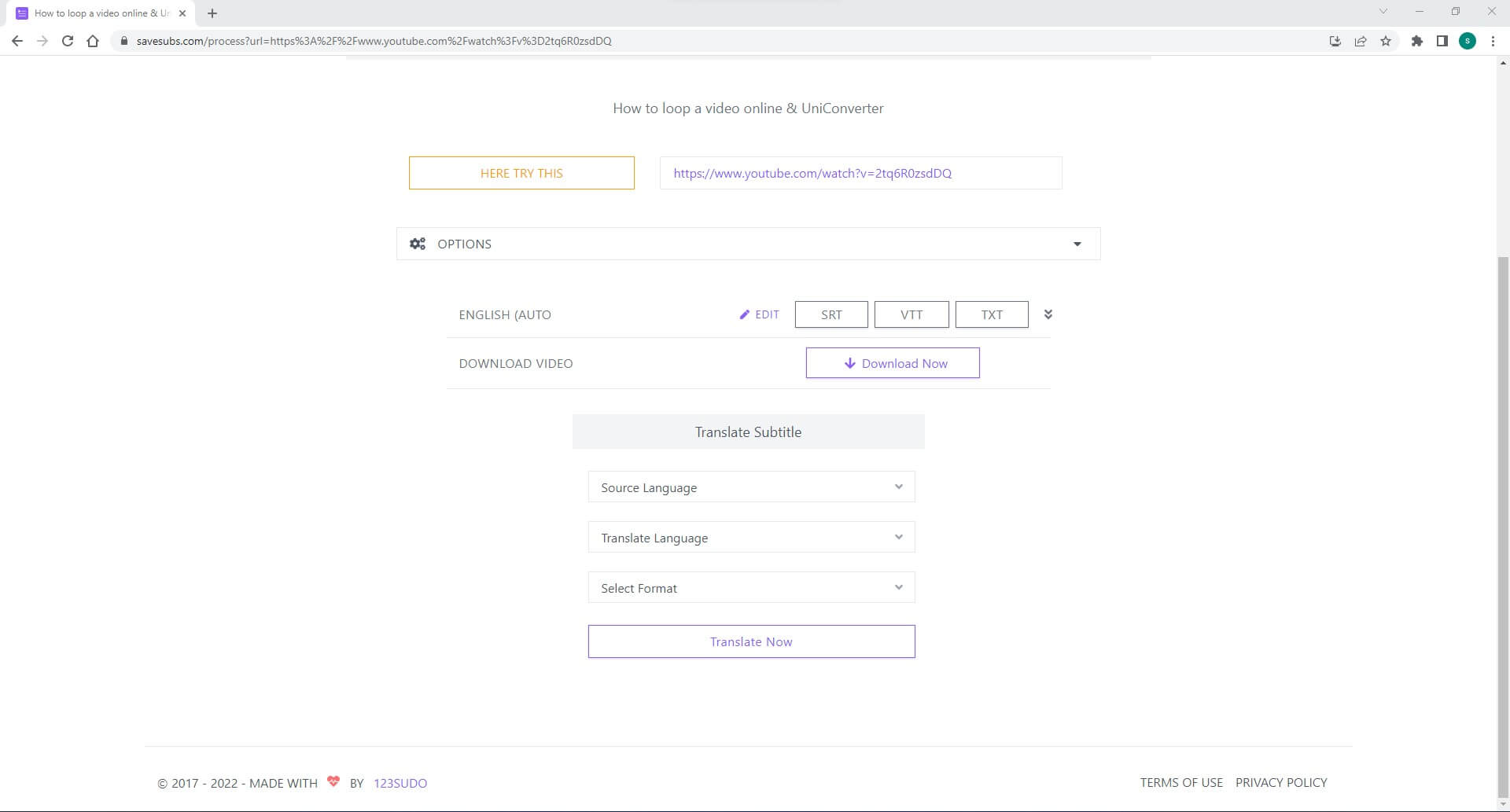Focus the YouTube URL input field
Image resolution: width=1510 pixels, height=812 pixels.
coord(861,173)
